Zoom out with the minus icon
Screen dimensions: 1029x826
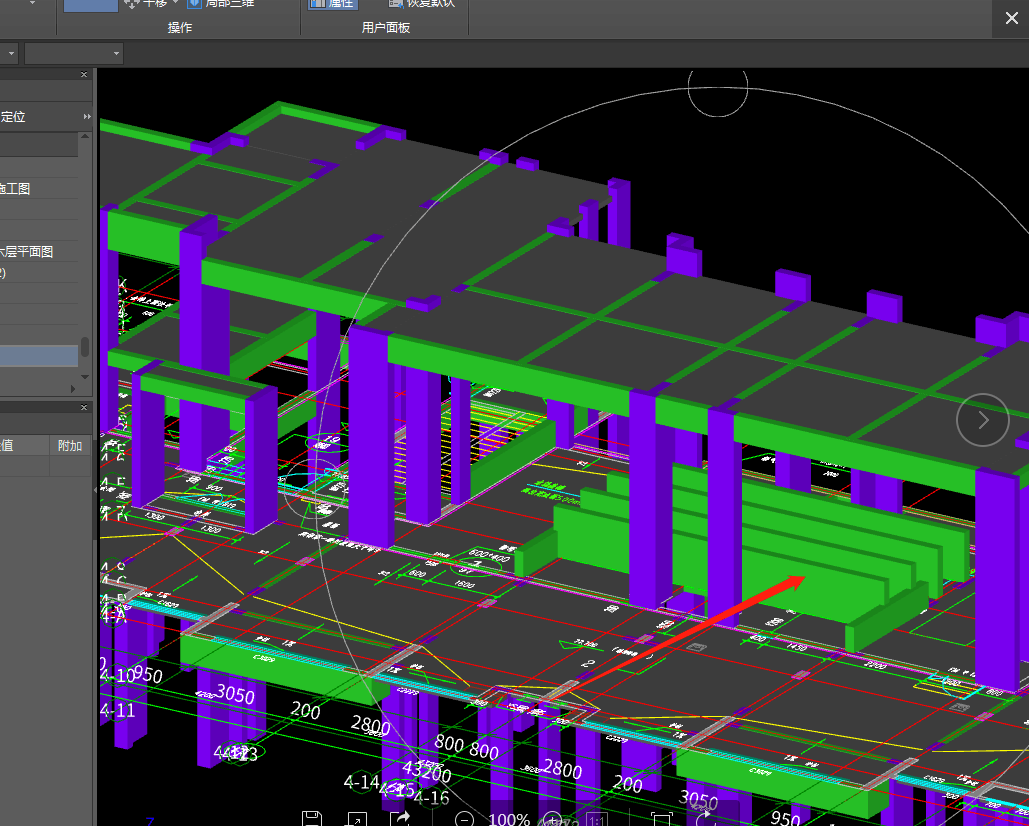tap(464, 819)
